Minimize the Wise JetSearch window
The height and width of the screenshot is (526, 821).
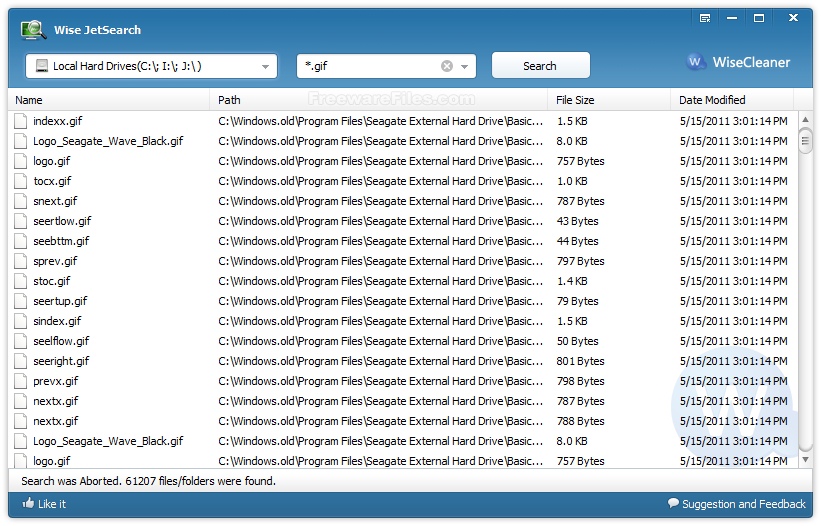click(x=732, y=18)
